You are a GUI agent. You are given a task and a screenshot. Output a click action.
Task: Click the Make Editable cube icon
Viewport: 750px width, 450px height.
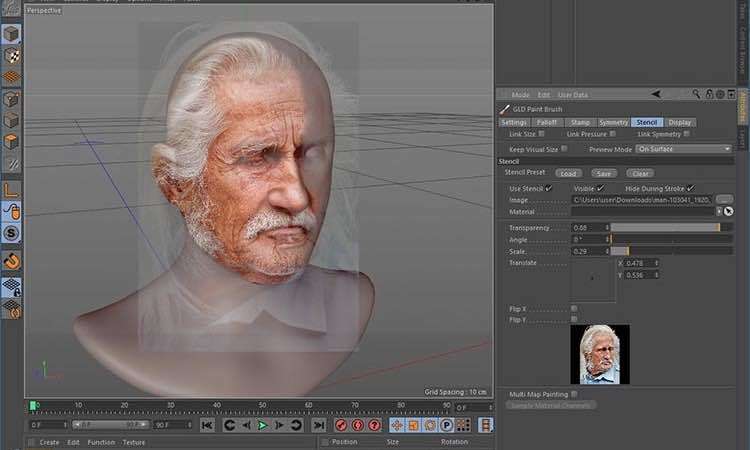pyautogui.click(x=11, y=34)
